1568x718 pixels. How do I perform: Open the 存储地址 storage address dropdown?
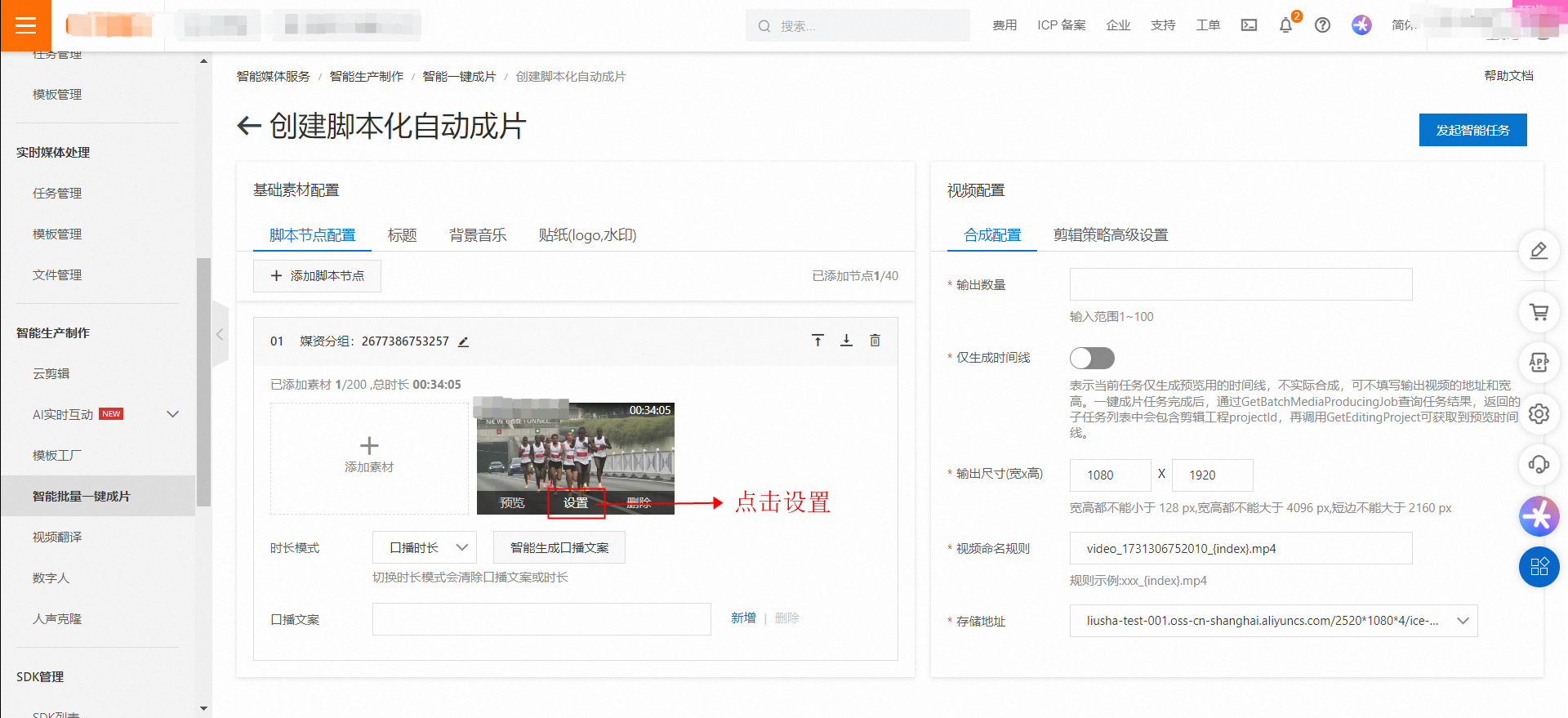1273,621
